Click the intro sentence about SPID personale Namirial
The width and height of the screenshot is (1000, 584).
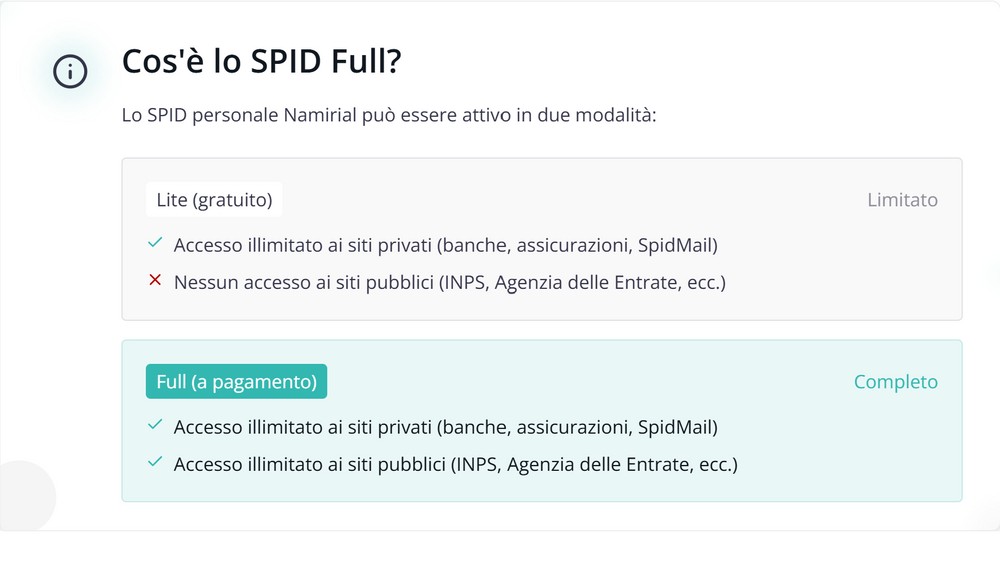point(388,115)
